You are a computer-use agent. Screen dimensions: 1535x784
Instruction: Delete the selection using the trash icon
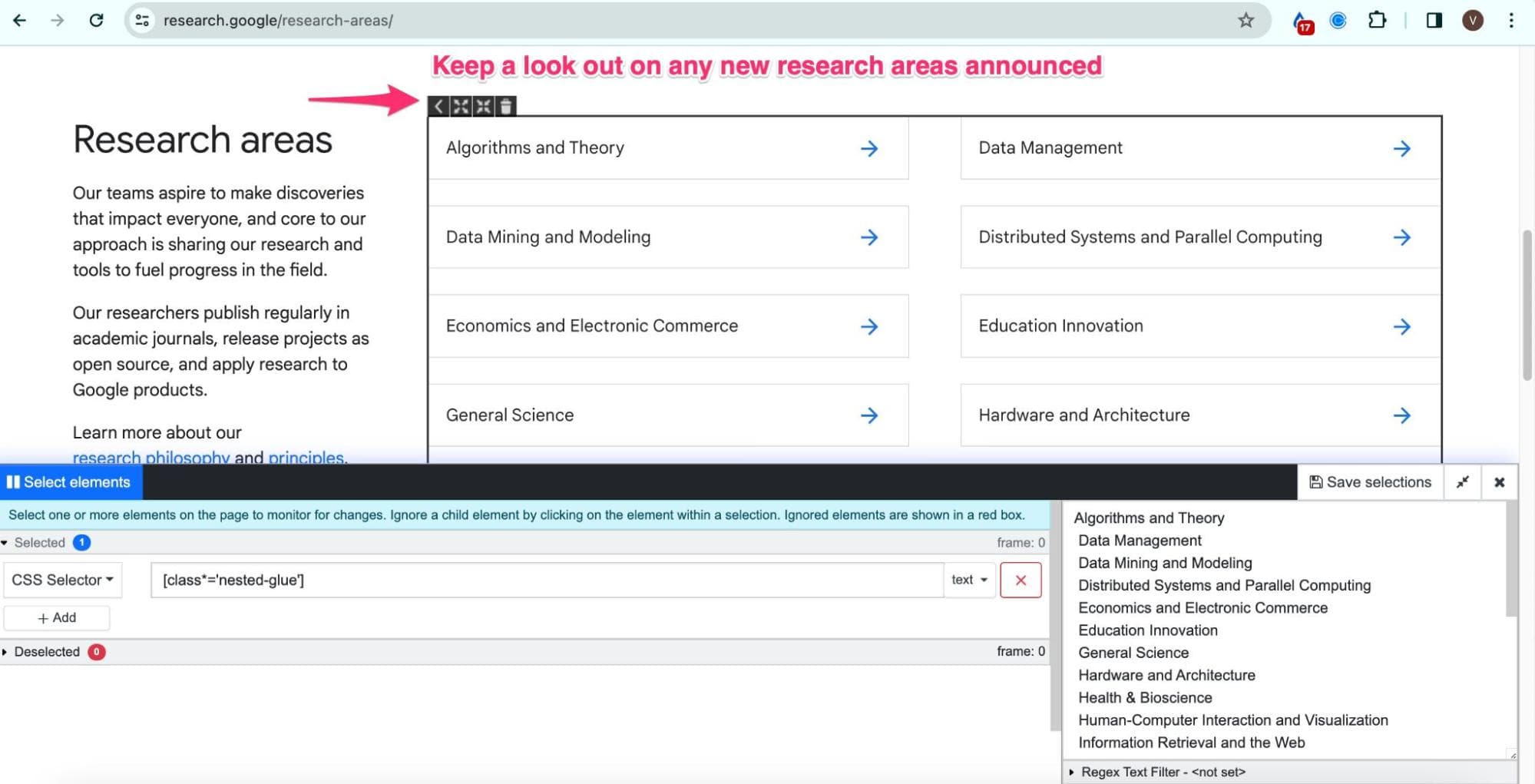pos(506,106)
